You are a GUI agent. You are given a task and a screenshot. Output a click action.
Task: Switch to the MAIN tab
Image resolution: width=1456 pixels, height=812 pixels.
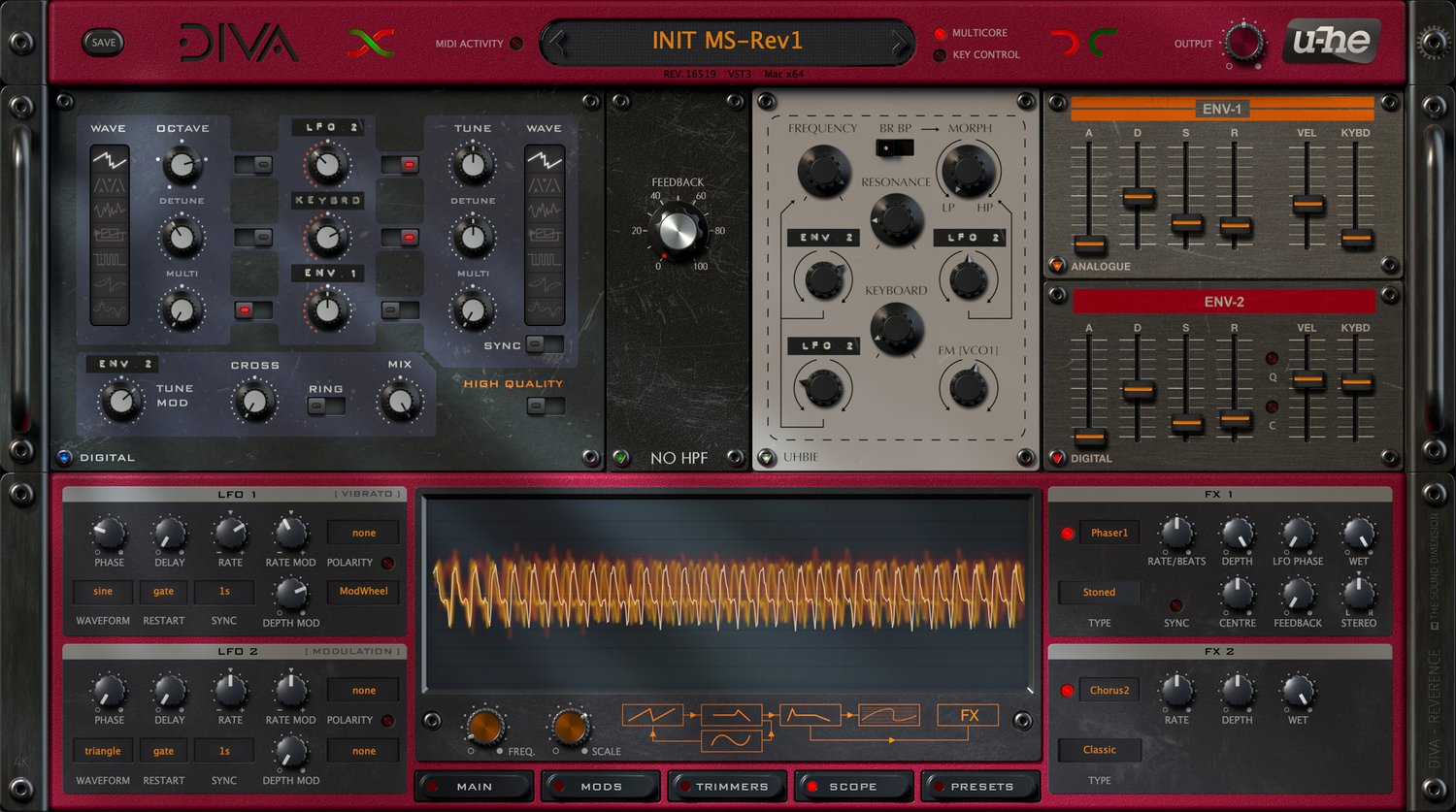(474, 786)
